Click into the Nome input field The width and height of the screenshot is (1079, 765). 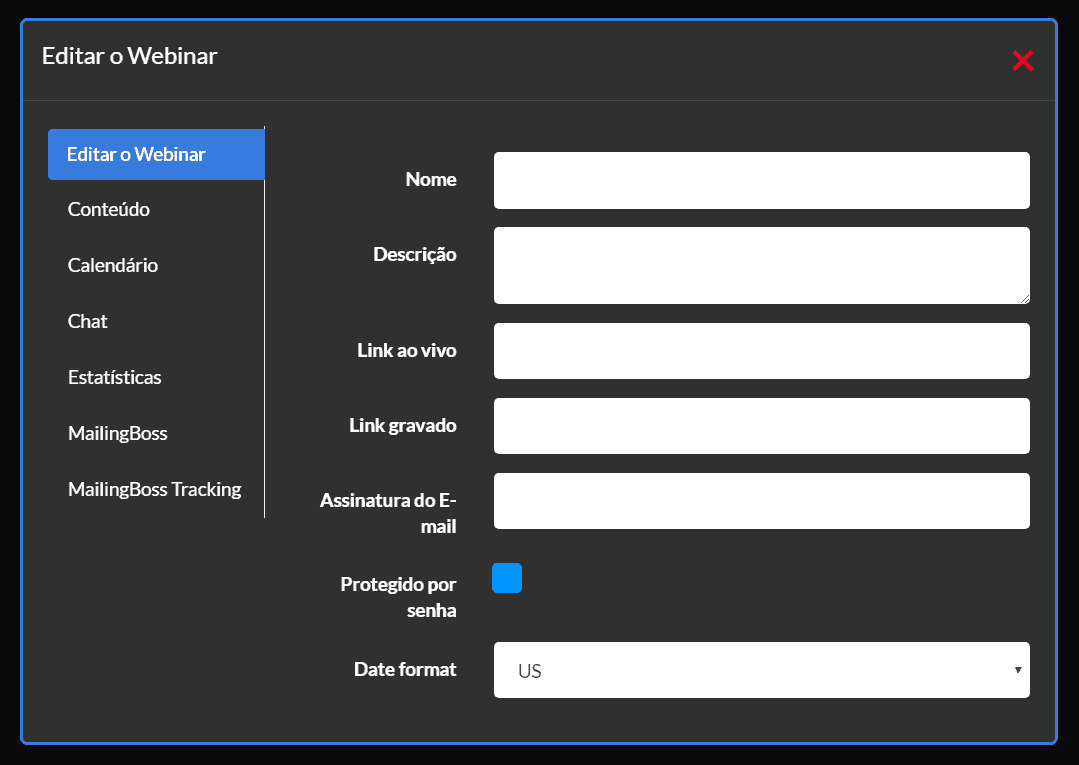761,180
